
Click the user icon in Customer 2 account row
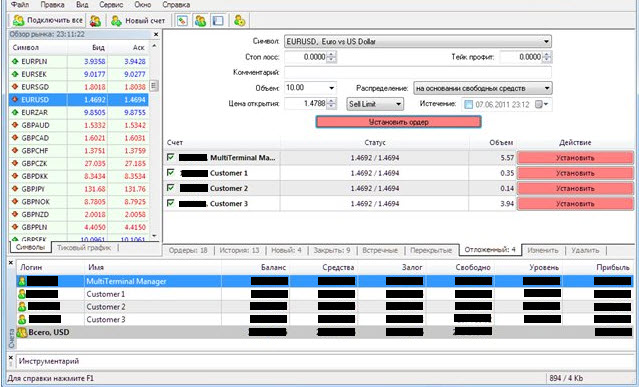(x=22, y=306)
